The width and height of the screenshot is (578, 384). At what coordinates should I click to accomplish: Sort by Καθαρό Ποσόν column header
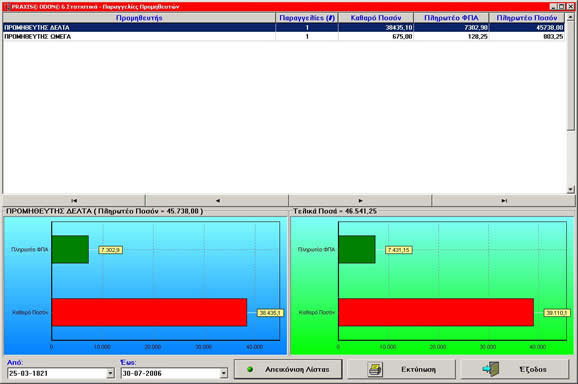pyautogui.click(x=376, y=18)
